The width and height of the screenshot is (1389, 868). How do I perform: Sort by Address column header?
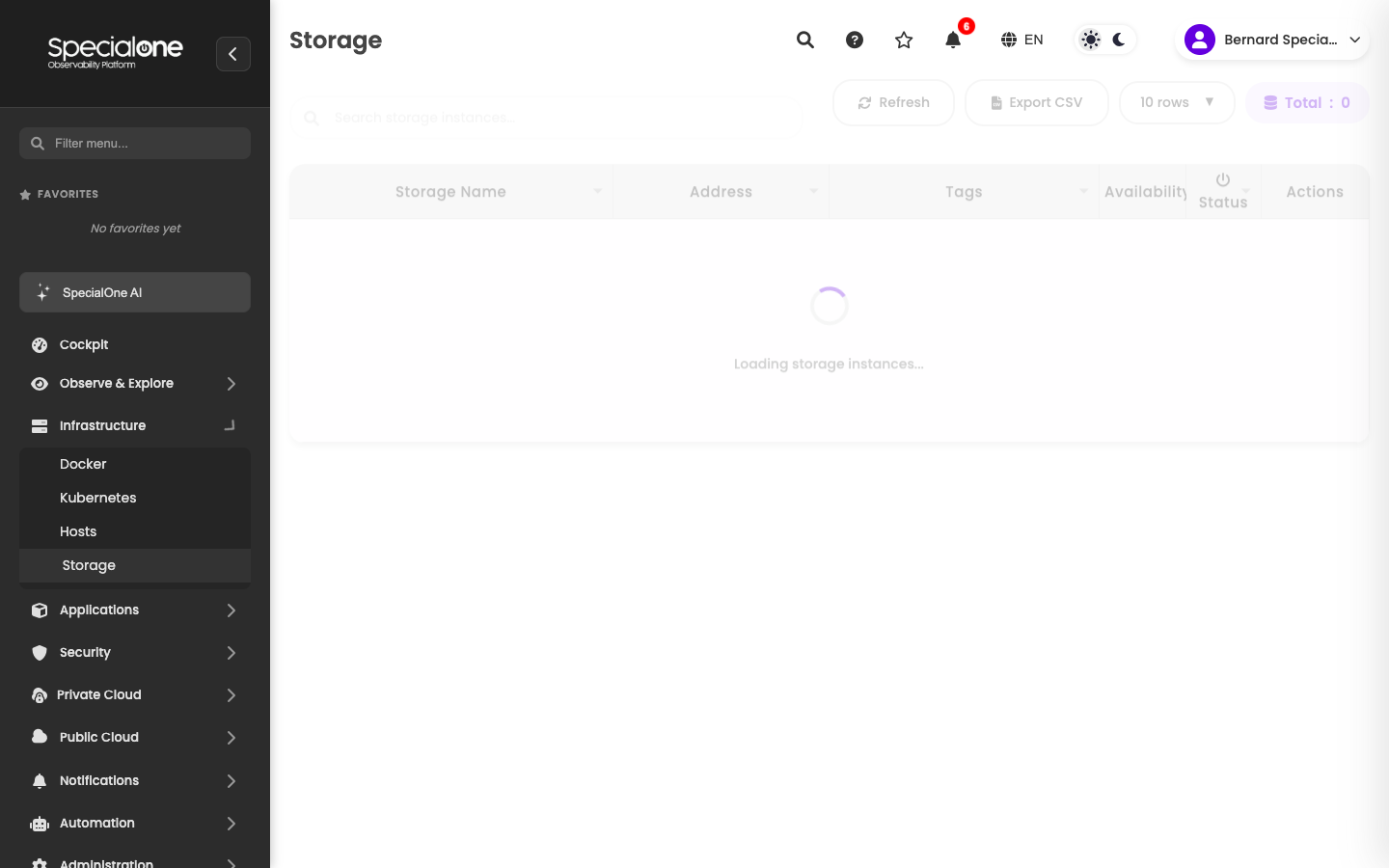pos(721,192)
